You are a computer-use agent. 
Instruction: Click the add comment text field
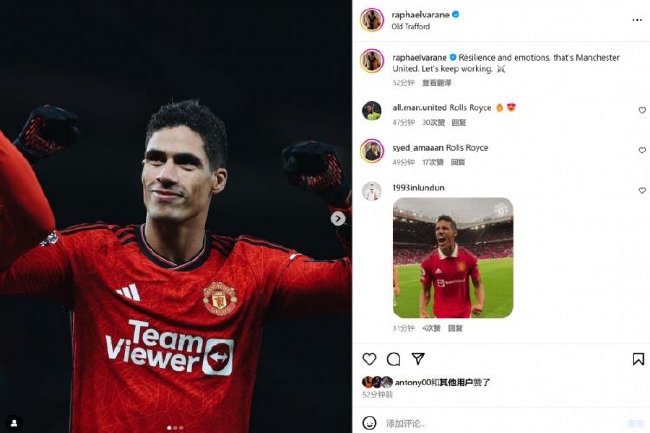[x=504, y=423]
